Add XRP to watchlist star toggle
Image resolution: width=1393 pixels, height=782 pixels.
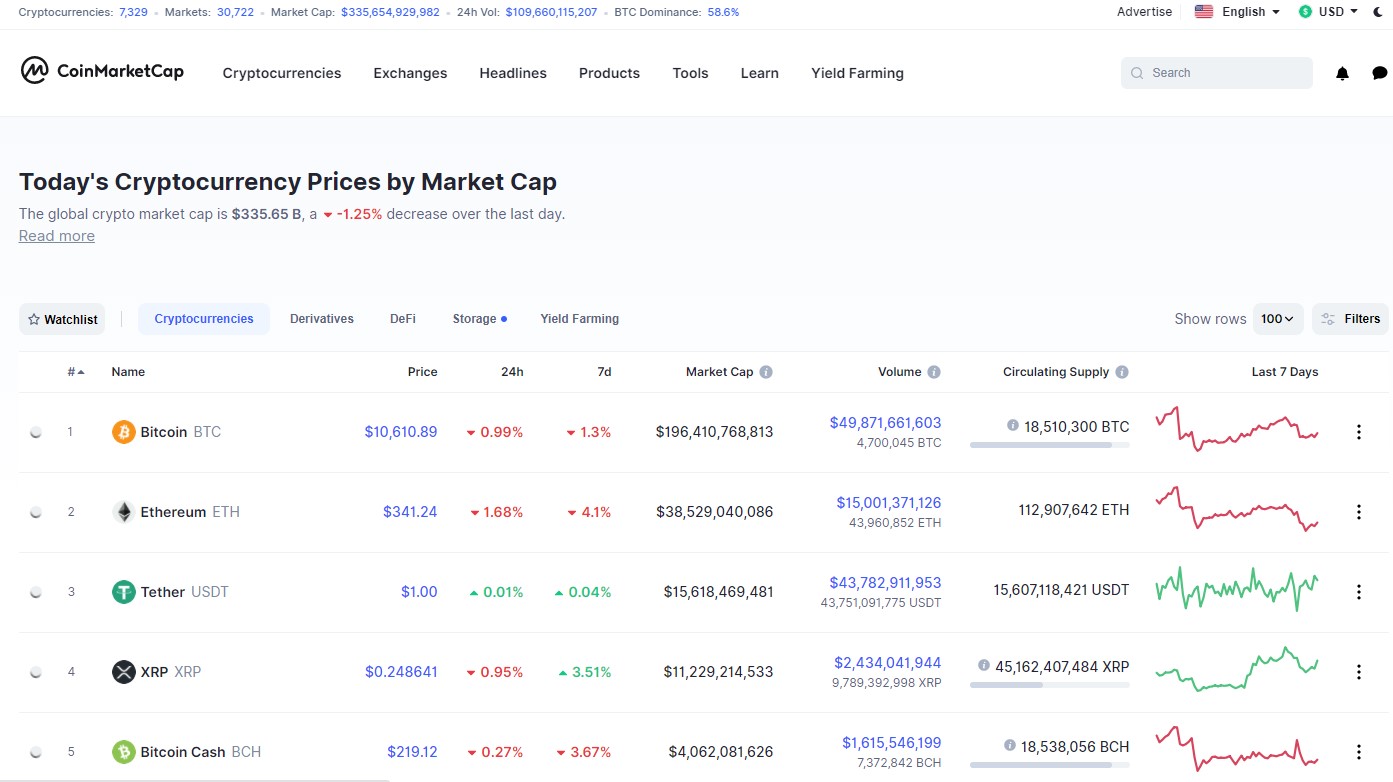point(36,672)
